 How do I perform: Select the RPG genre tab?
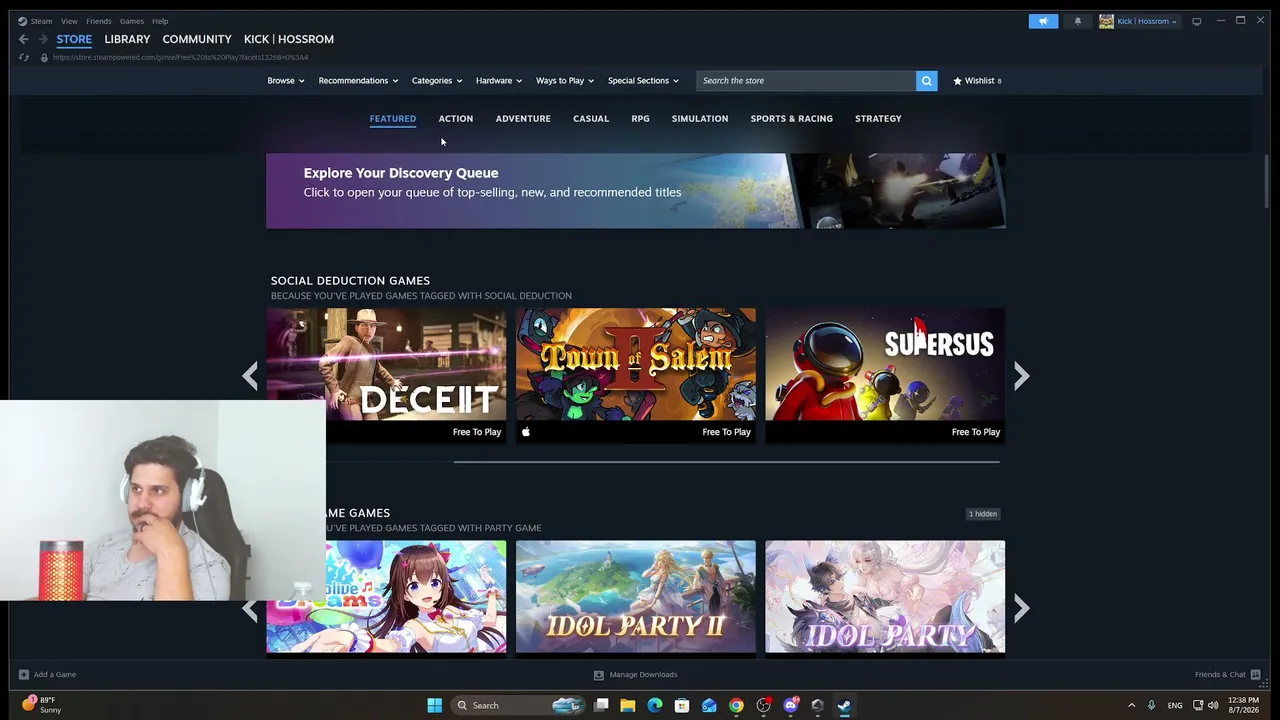pyautogui.click(x=641, y=119)
